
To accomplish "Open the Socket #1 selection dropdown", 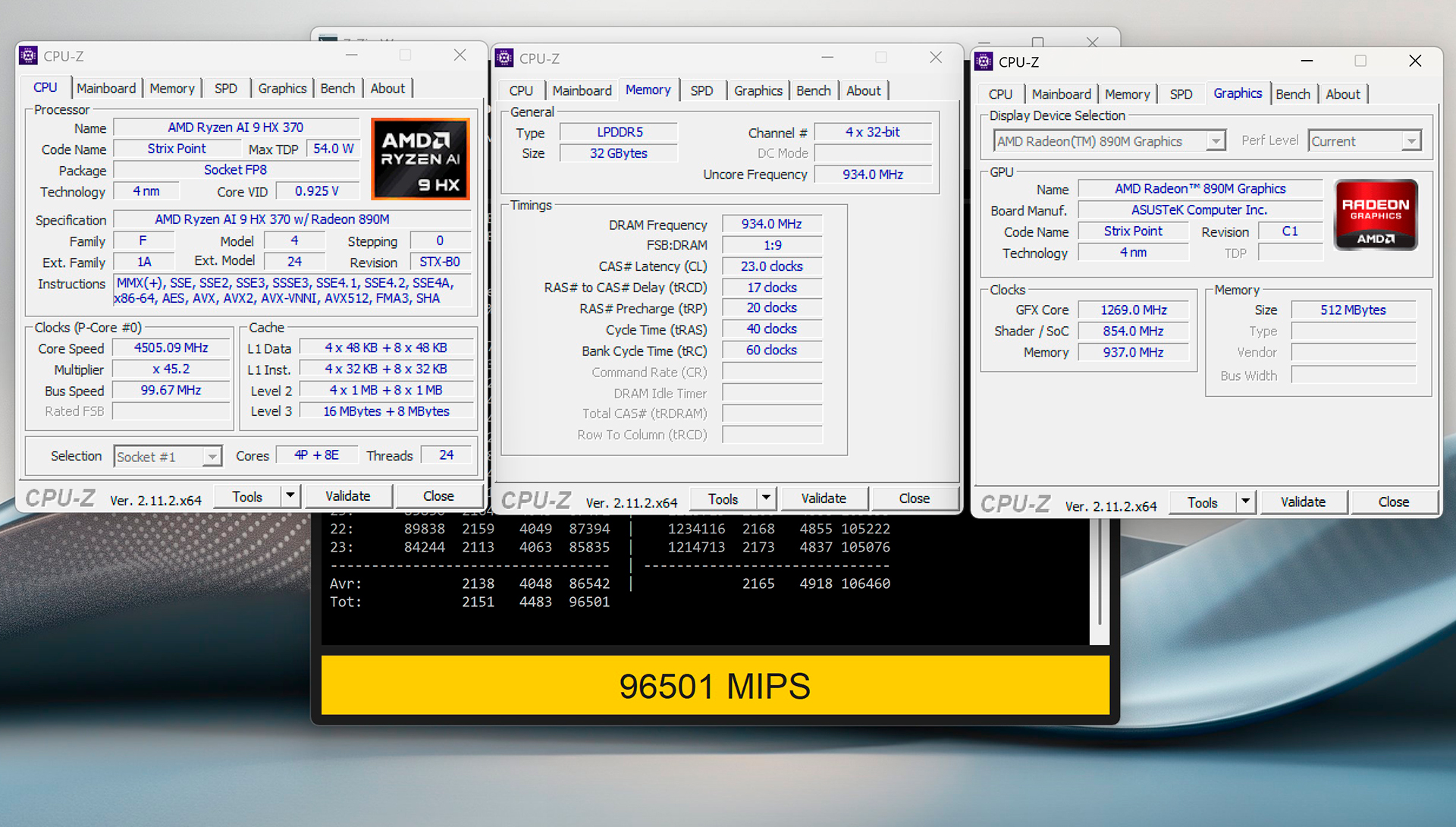I will click(212, 457).
